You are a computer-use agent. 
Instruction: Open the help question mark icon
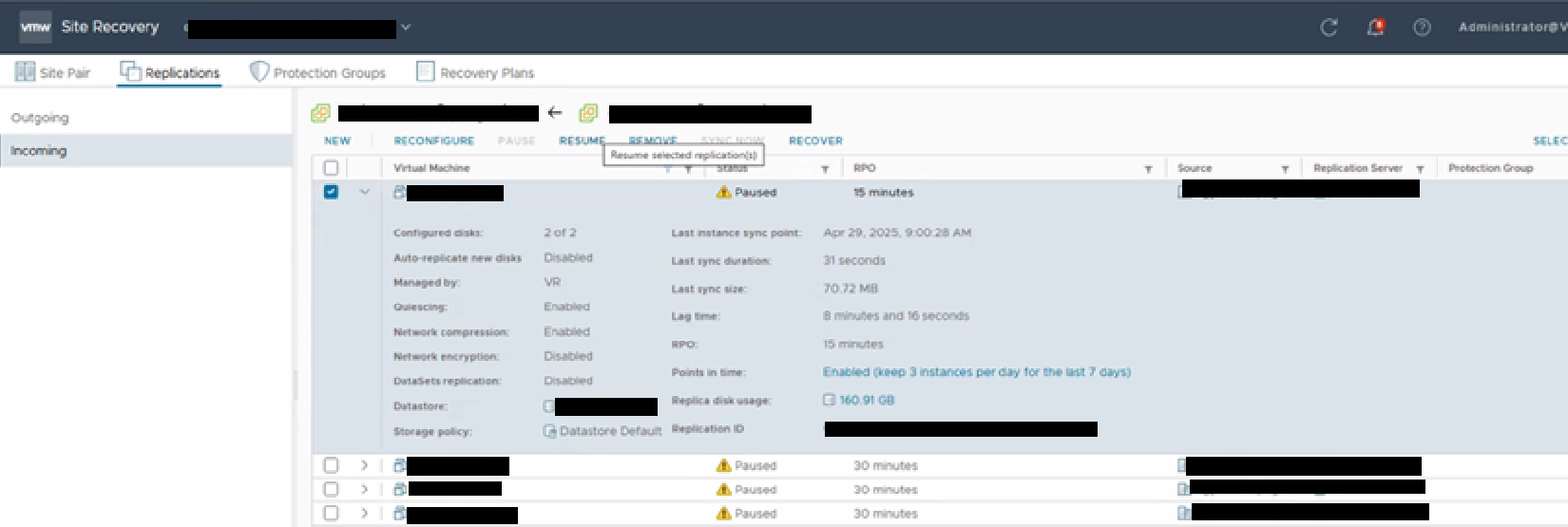(1422, 28)
